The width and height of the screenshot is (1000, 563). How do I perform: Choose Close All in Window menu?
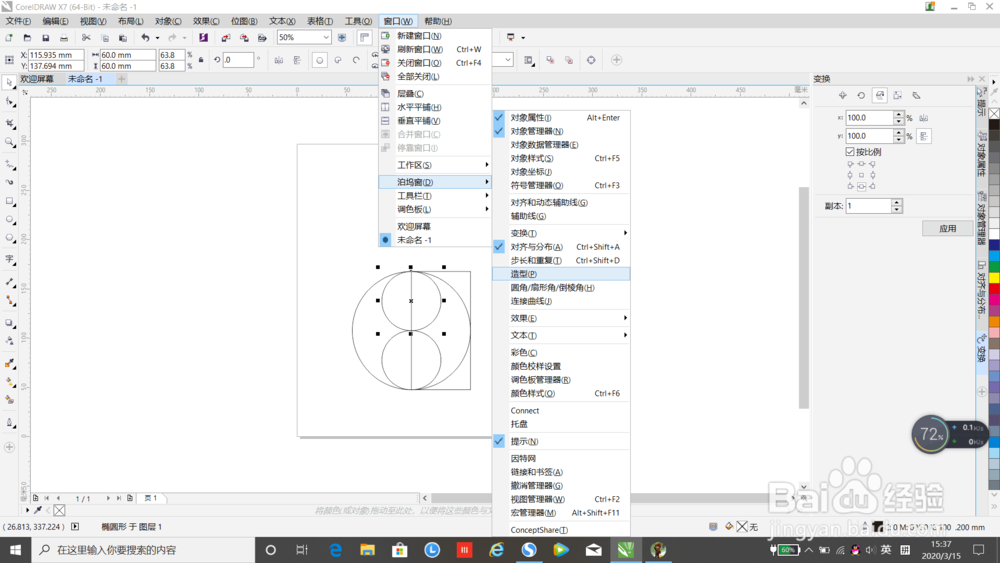tap(435, 77)
